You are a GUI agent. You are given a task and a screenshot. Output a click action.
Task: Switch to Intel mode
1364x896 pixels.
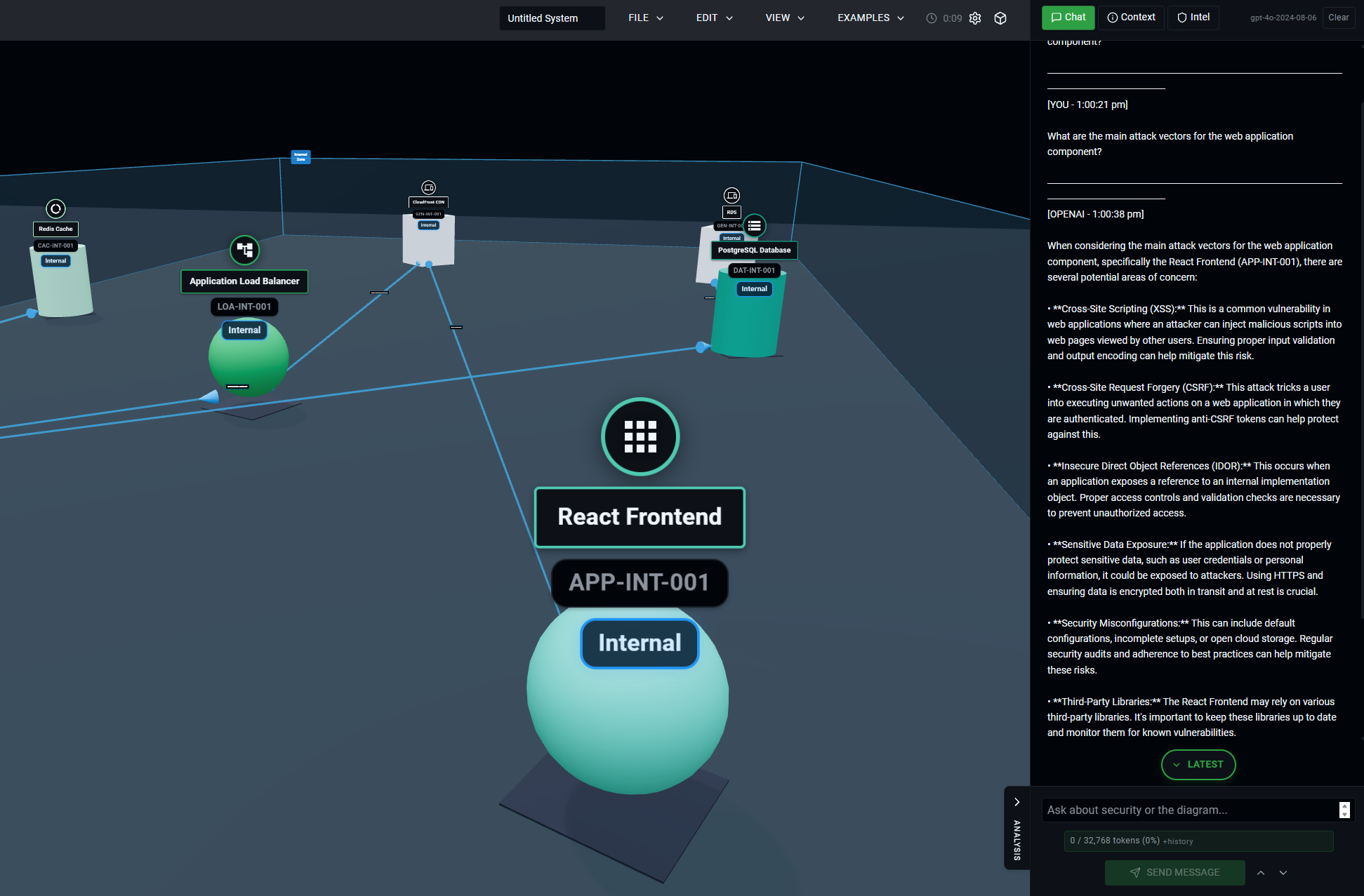click(1193, 17)
